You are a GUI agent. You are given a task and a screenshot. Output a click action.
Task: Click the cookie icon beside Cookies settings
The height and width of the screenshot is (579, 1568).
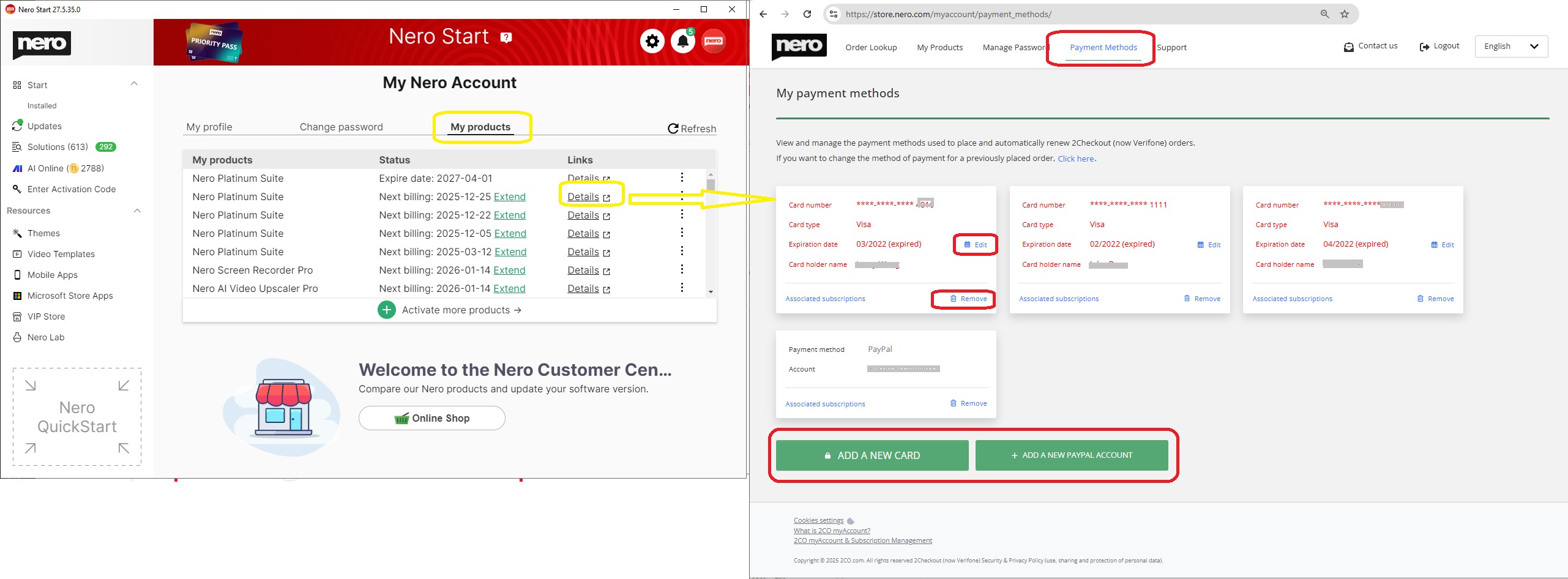point(851,521)
